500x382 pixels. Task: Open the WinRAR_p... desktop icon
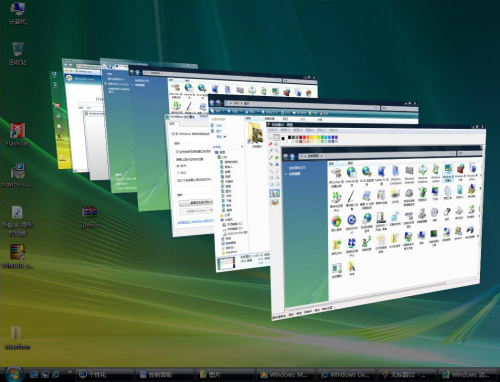pos(17,256)
